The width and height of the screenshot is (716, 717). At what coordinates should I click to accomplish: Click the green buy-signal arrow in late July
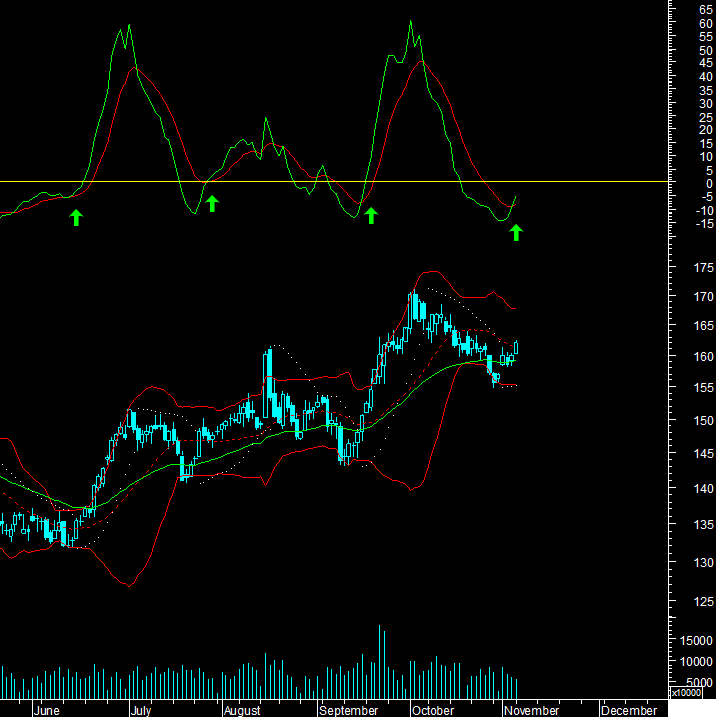click(212, 204)
